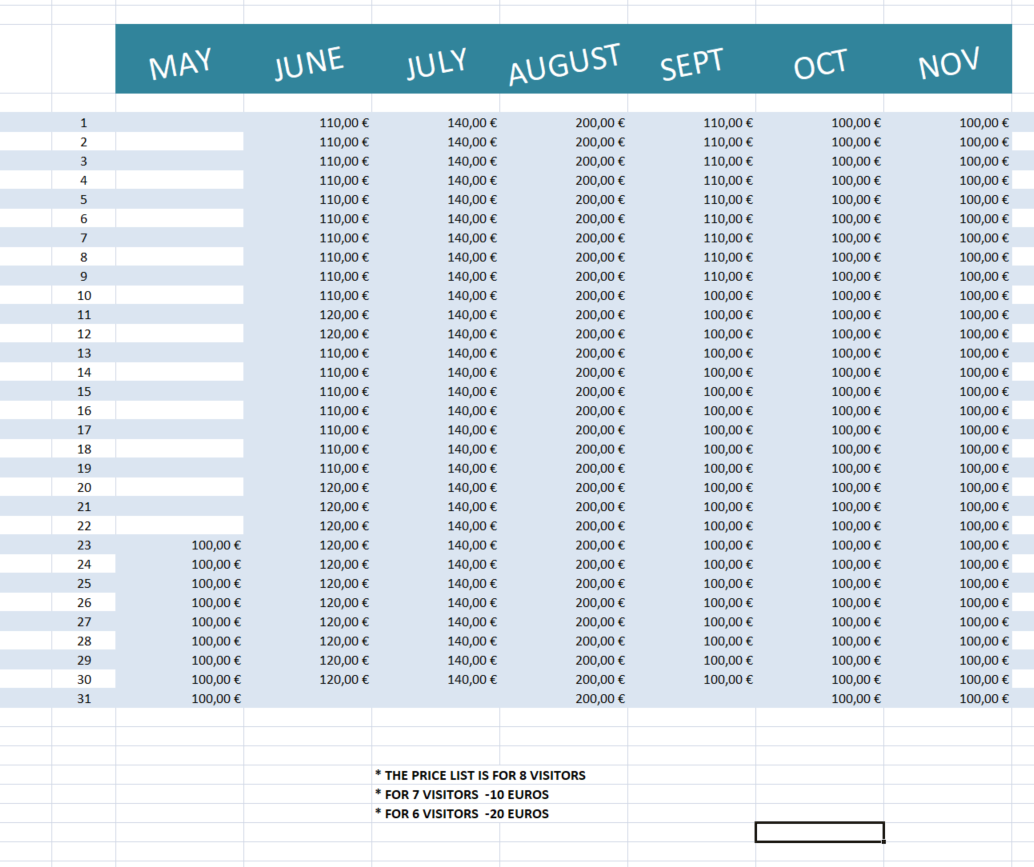The image size is (1034, 867).
Task: Click note 'FOR 6 VISITORS -20 EUROS'
Action: pyautogui.click(x=462, y=814)
